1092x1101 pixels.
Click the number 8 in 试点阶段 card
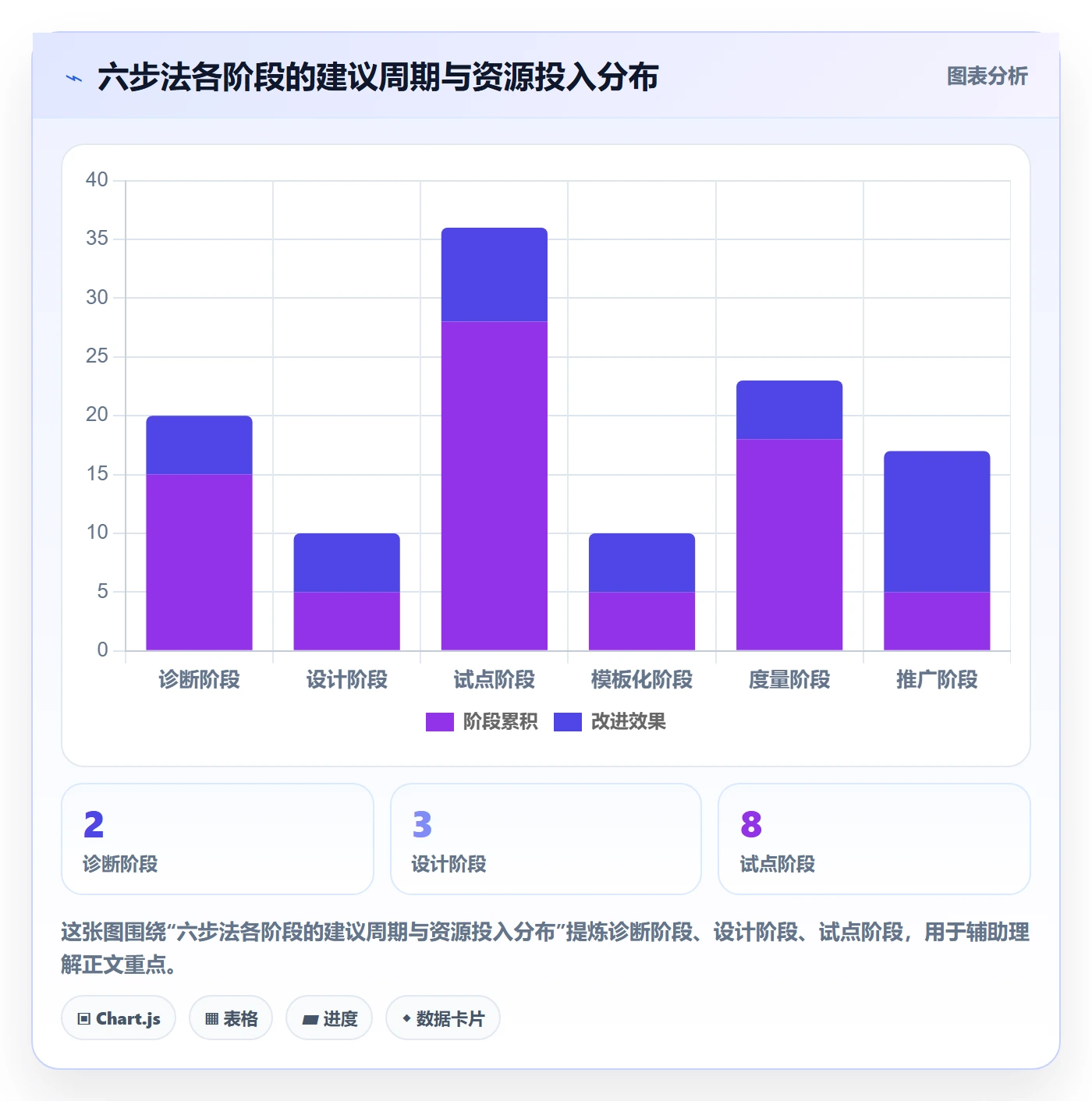click(751, 824)
